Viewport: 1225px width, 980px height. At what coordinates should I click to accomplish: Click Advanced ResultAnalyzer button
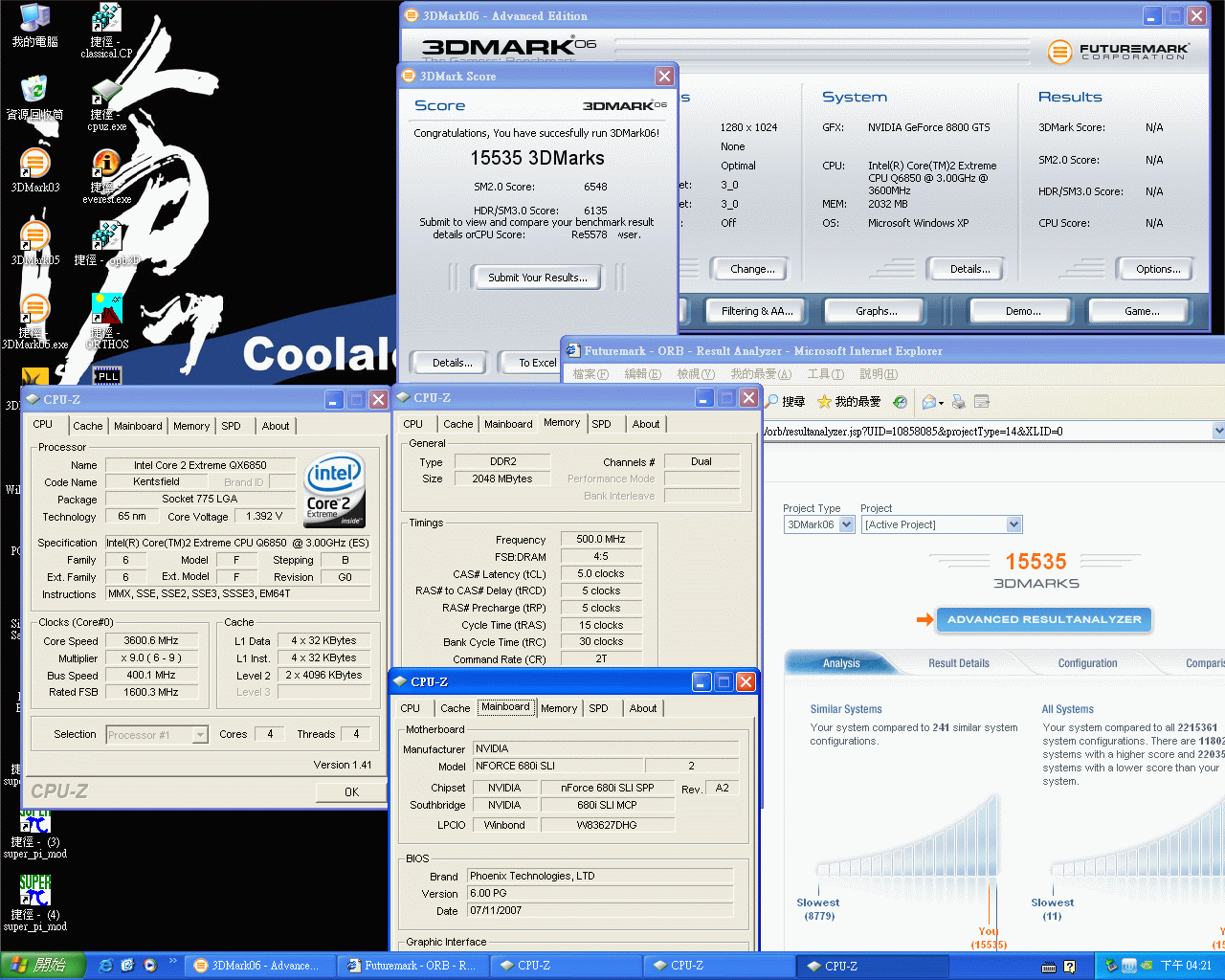pyautogui.click(x=1044, y=619)
